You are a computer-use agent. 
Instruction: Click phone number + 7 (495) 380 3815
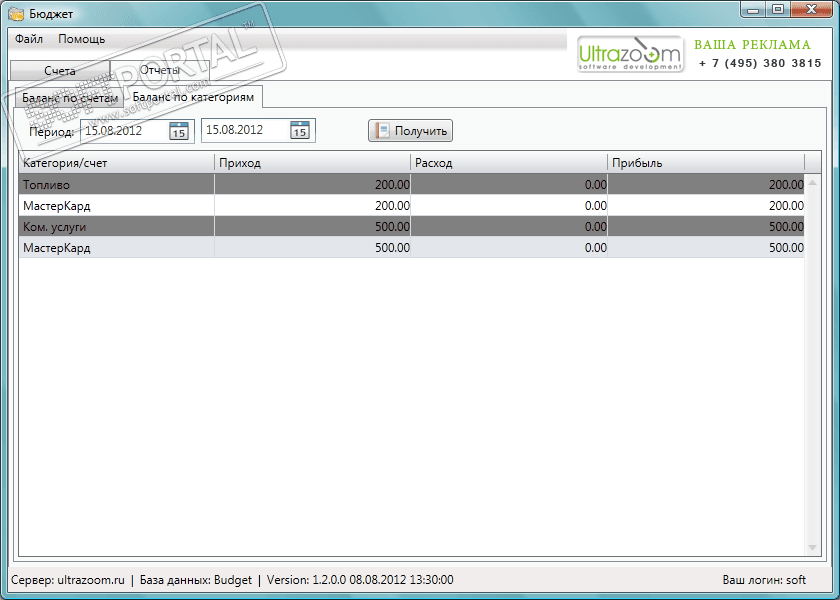click(x=760, y=63)
